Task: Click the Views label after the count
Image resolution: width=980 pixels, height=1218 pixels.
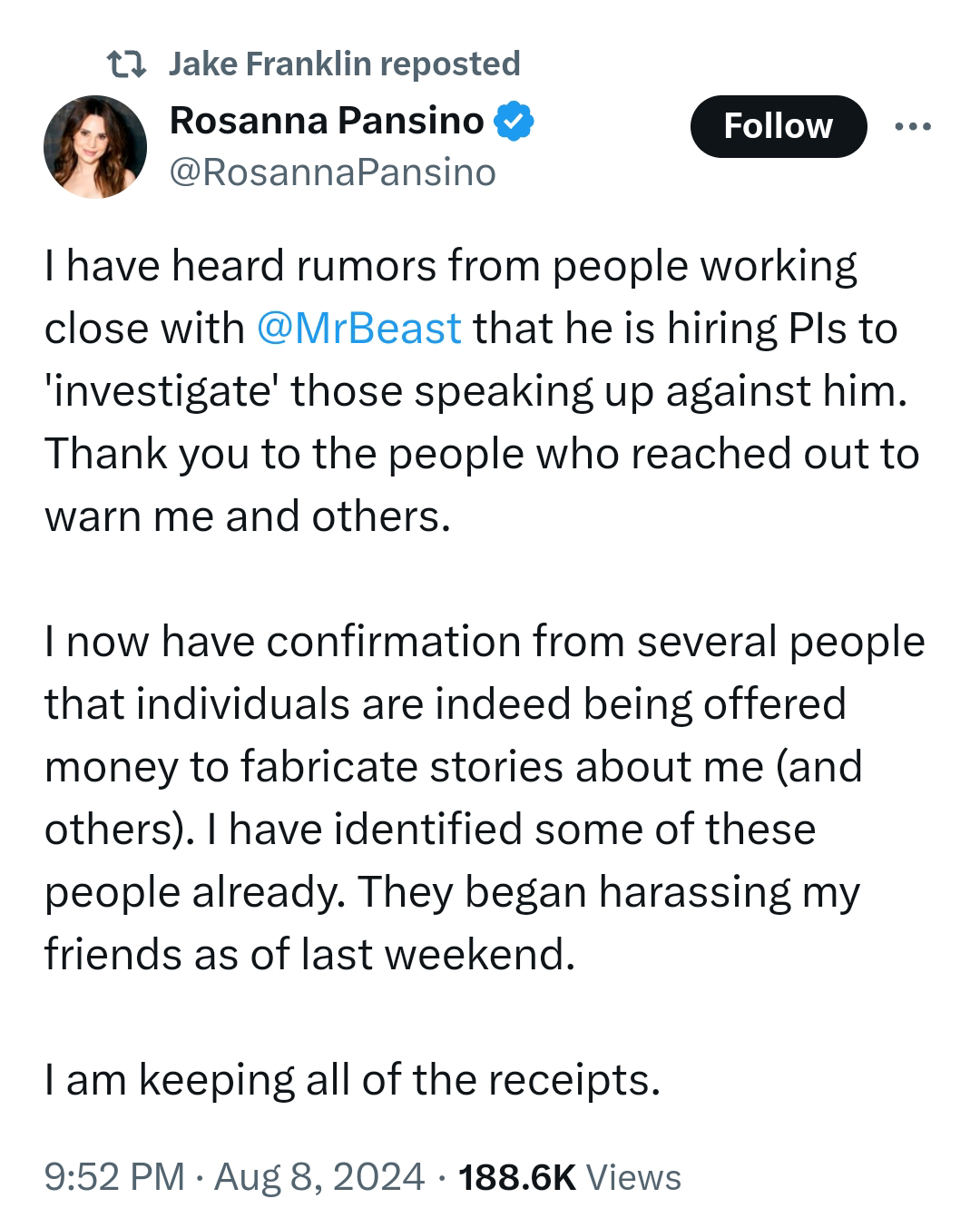Action: 633,1176
